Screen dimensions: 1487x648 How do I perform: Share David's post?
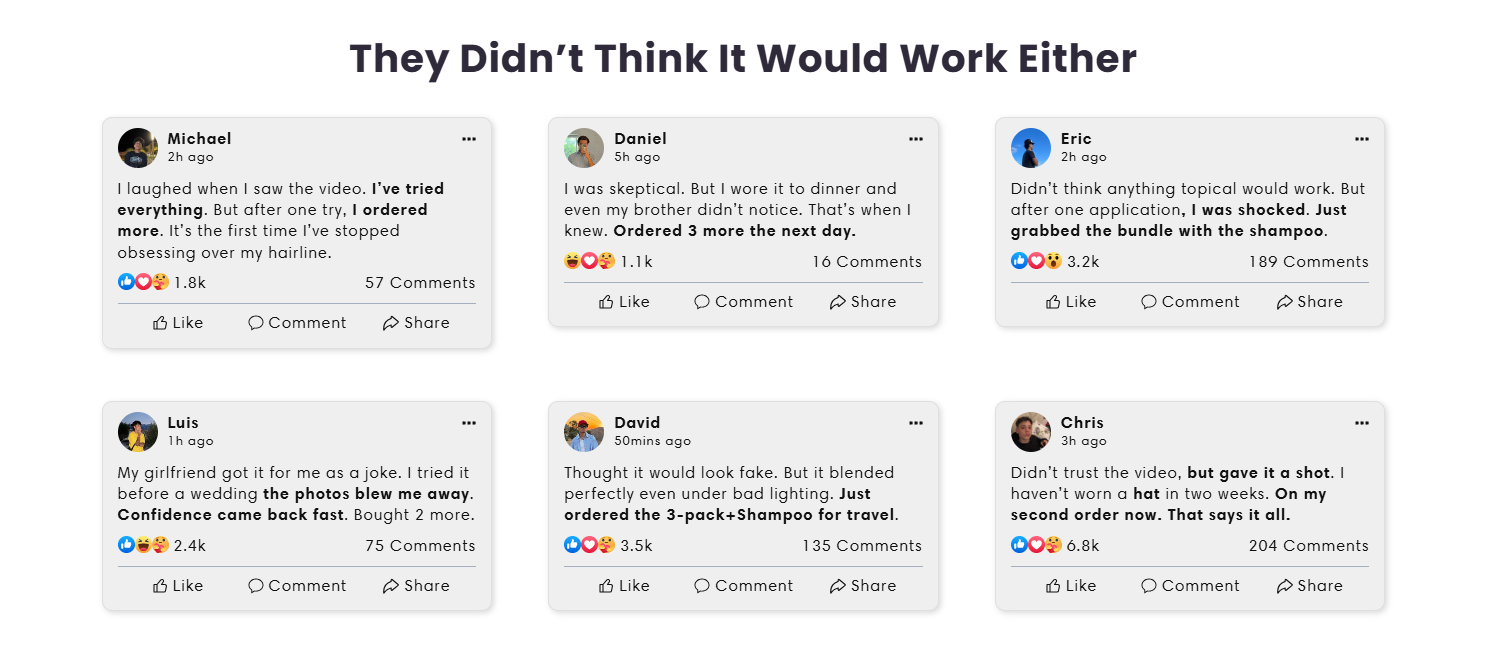[863, 586]
